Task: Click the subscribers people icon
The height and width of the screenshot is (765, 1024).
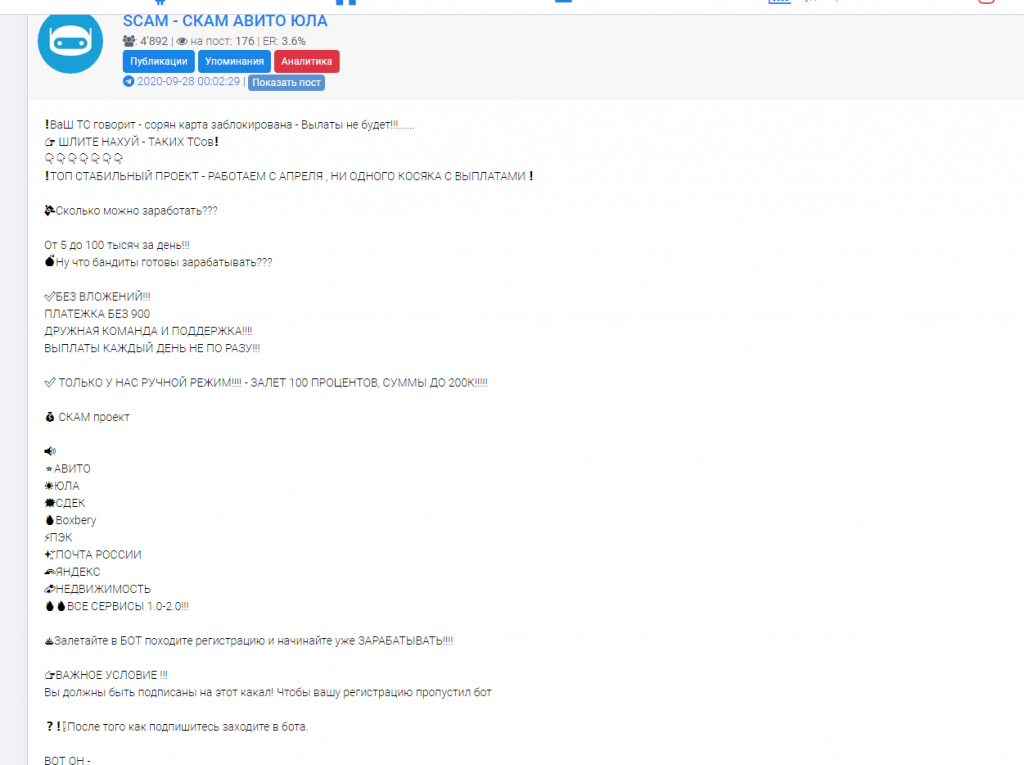Action: [x=129, y=41]
